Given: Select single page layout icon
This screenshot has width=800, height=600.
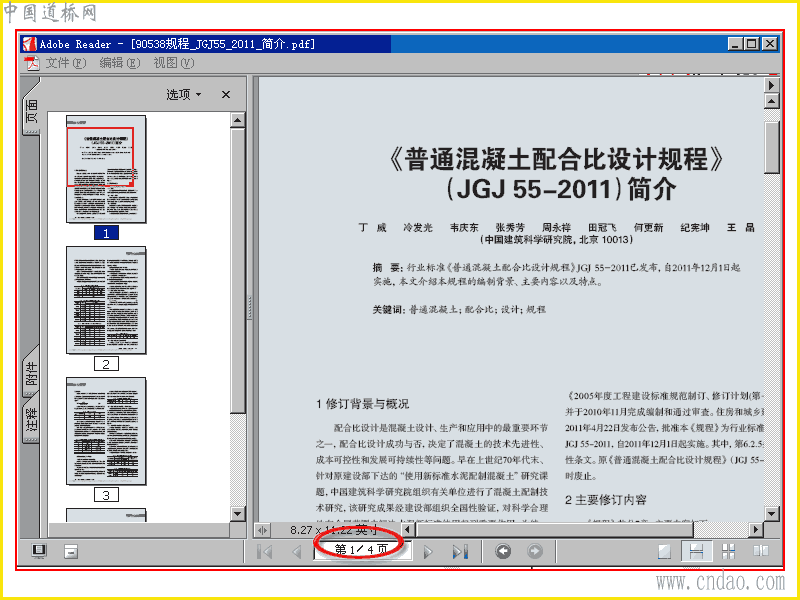Looking at the screenshot, I should pos(664,551).
